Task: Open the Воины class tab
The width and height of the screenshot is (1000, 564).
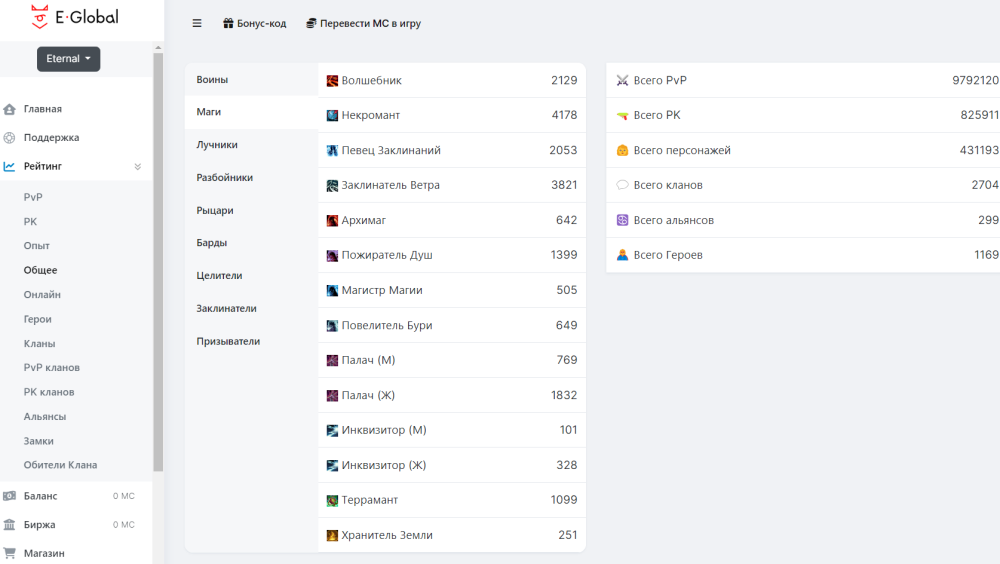Action: tap(212, 79)
